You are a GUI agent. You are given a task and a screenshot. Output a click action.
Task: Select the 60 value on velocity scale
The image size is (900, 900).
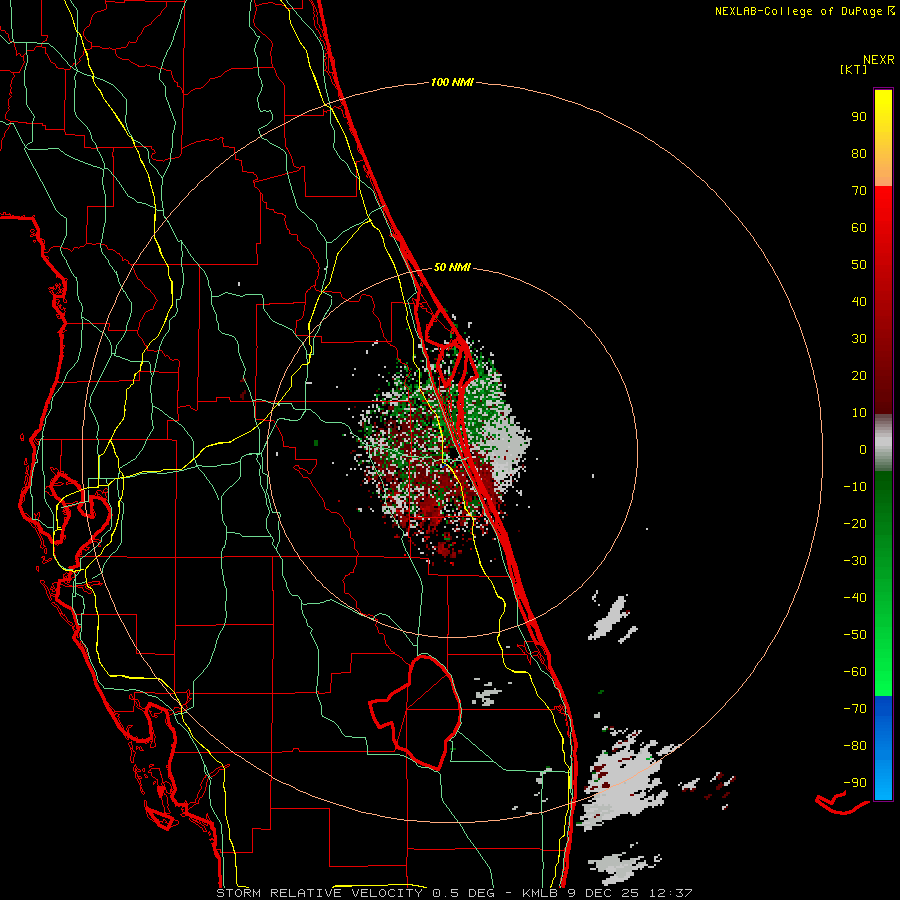coord(859,227)
